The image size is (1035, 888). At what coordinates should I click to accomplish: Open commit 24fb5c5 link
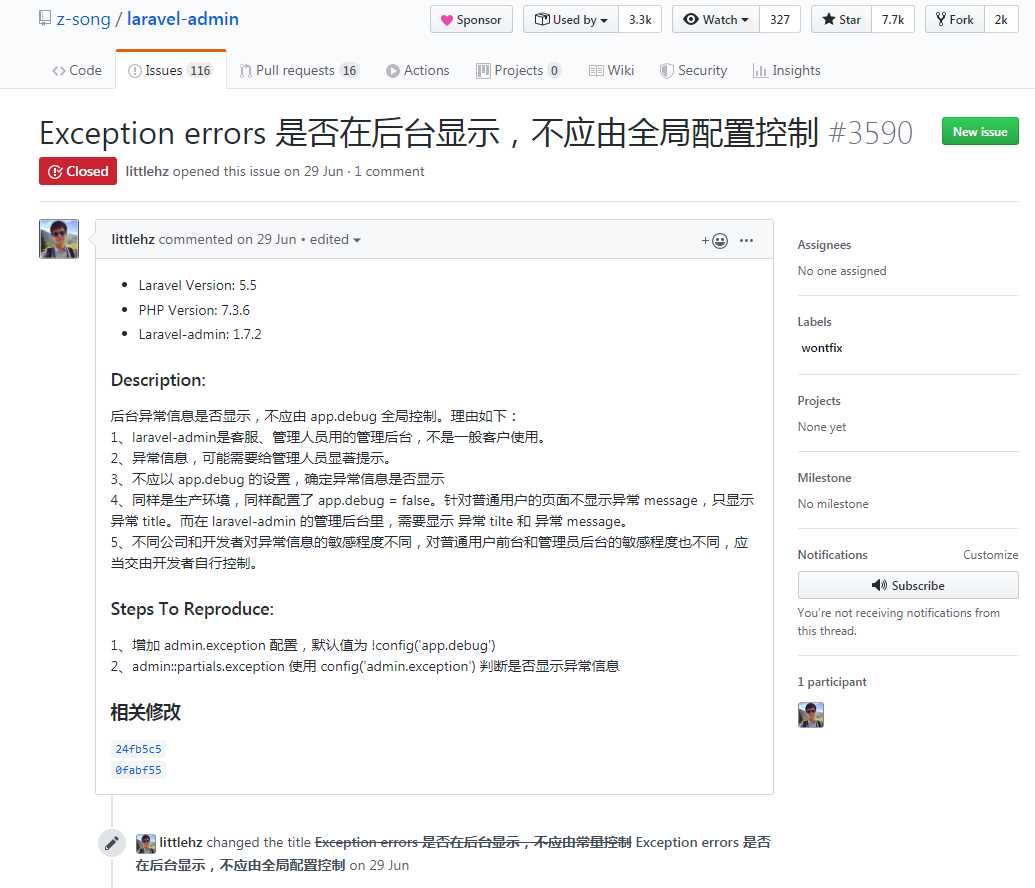[x=138, y=749]
